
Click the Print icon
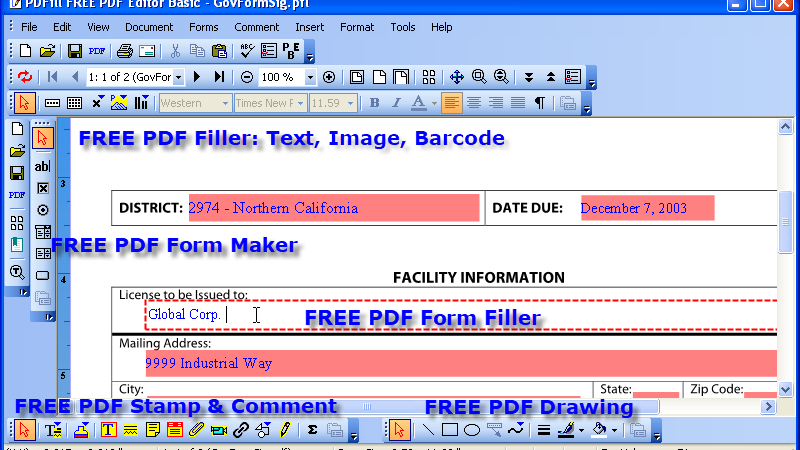point(124,51)
